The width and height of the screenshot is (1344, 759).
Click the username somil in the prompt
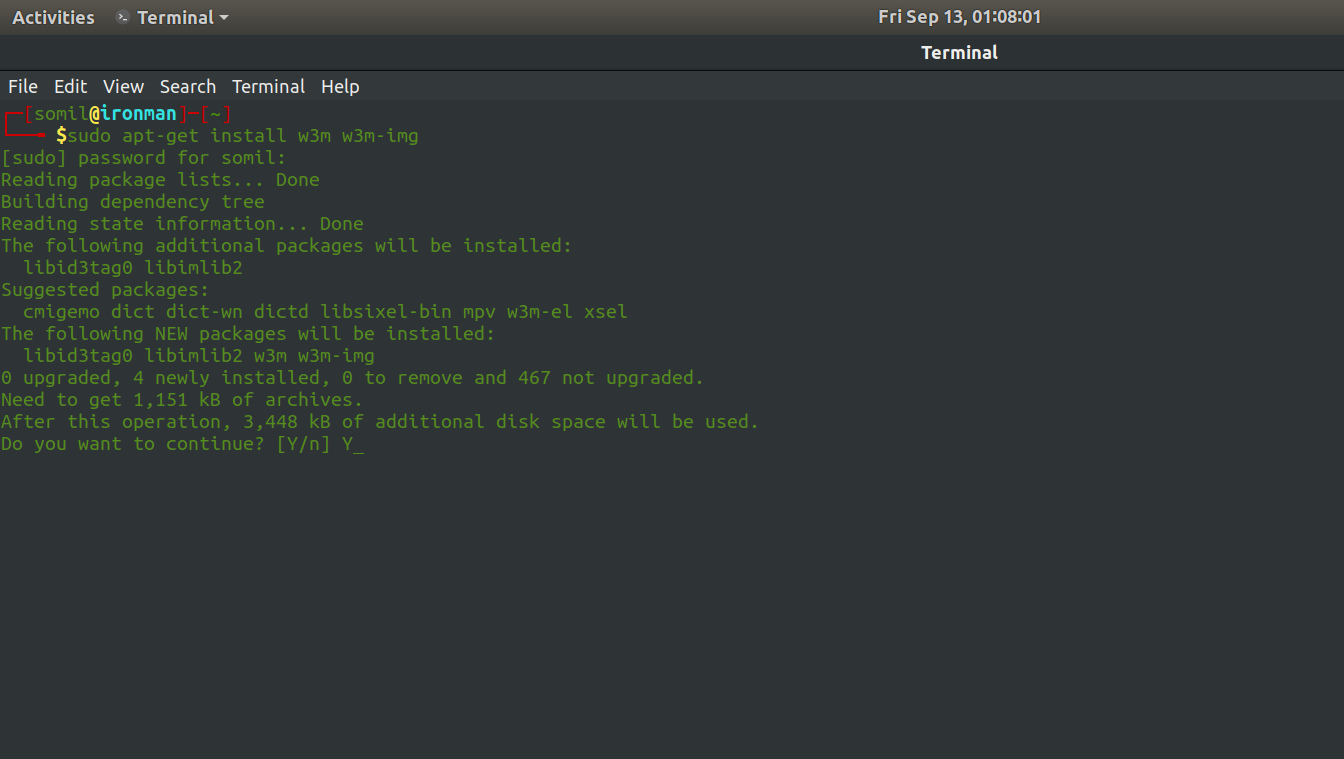pos(61,113)
